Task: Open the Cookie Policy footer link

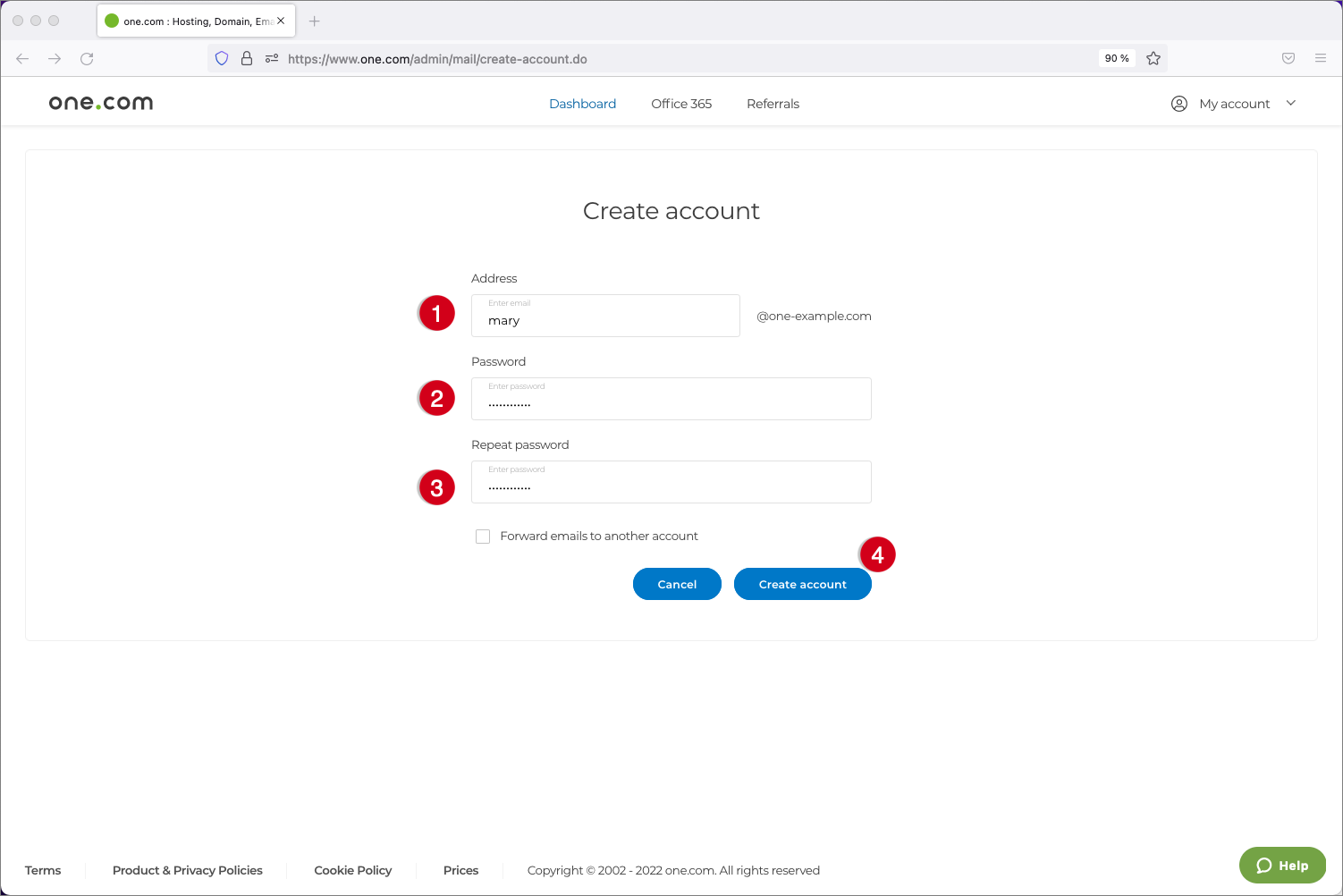Action: pos(353,870)
